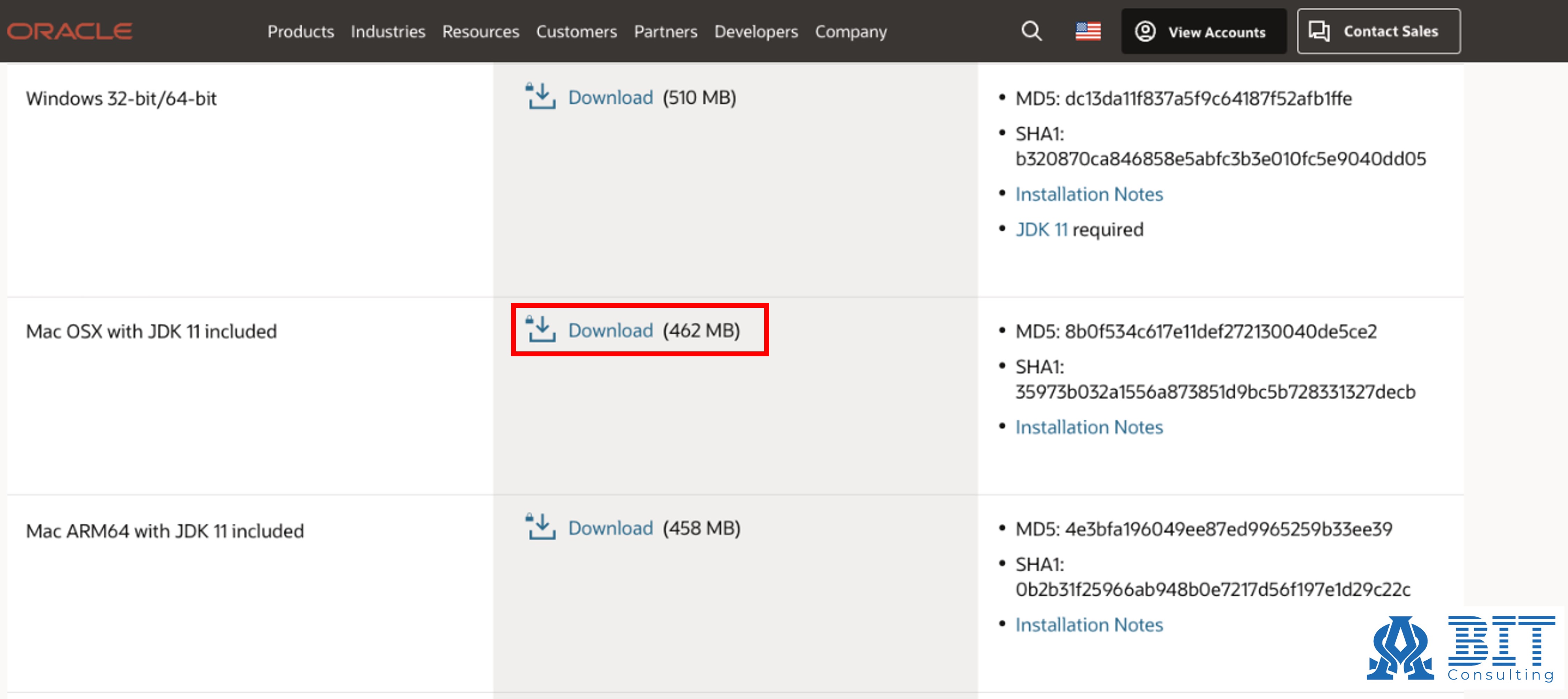The height and width of the screenshot is (699, 1568).
Task: Open Installation Notes for Mac OSX
Action: pos(1089,427)
